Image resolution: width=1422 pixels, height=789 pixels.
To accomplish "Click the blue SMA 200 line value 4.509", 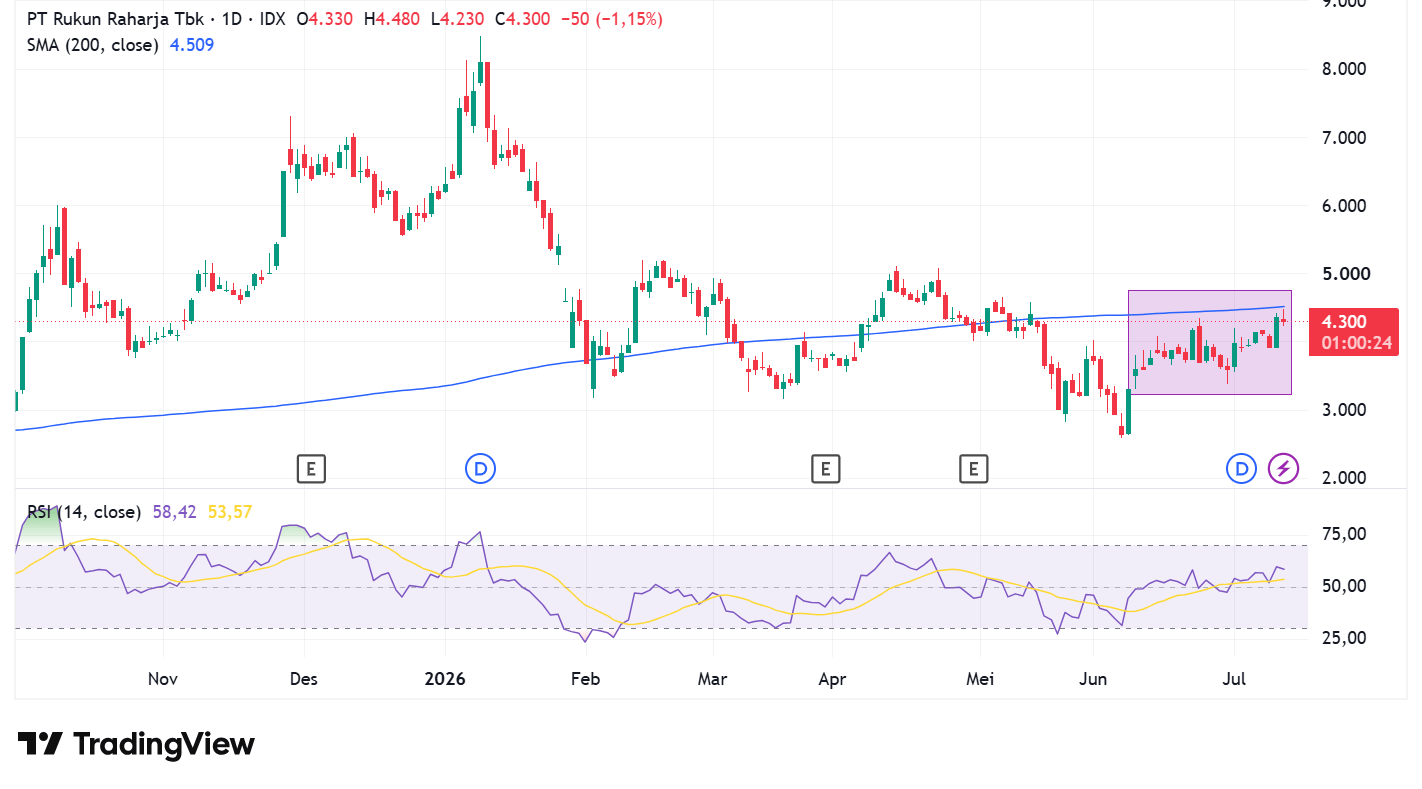I will [x=192, y=45].
